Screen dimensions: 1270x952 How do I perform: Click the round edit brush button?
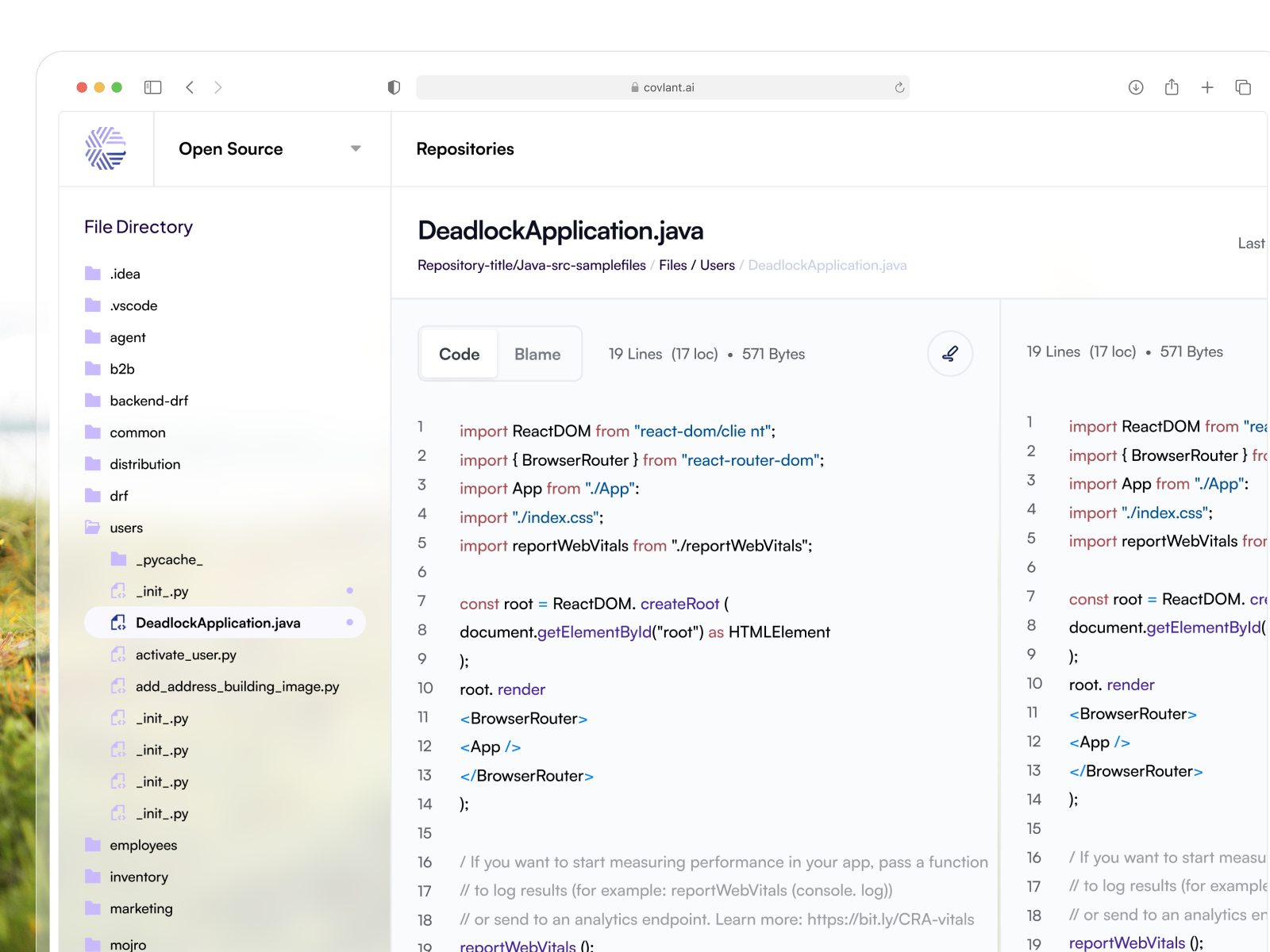pyautogui.click(x=950, y=354)
